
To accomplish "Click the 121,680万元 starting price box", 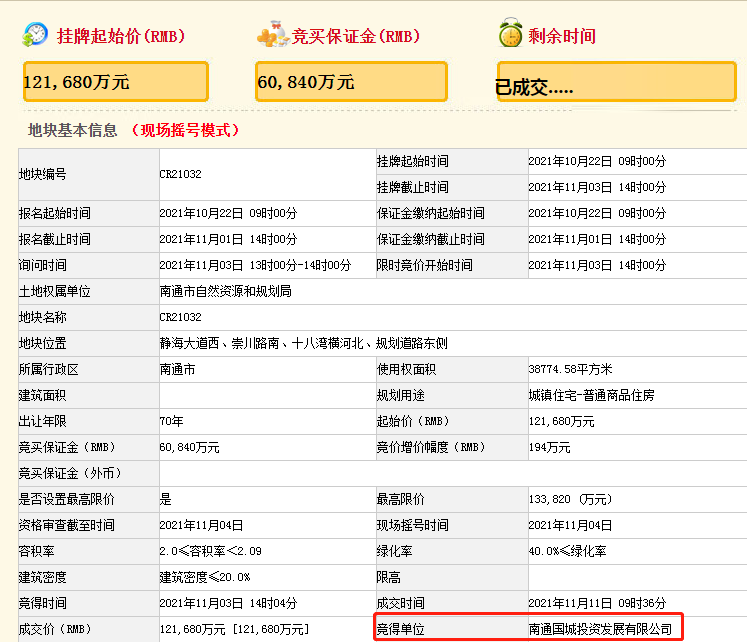I will point(116,81).
